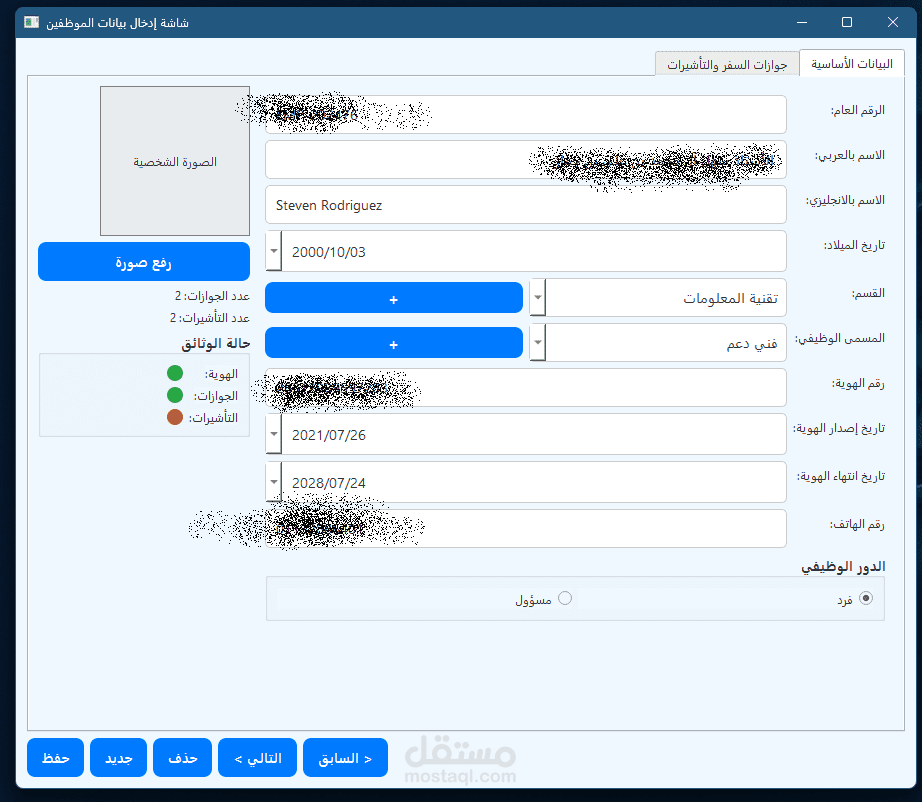Click the brown status dot beside التأشيرات
Screen dimensions: 922x802
click(175, 418)
